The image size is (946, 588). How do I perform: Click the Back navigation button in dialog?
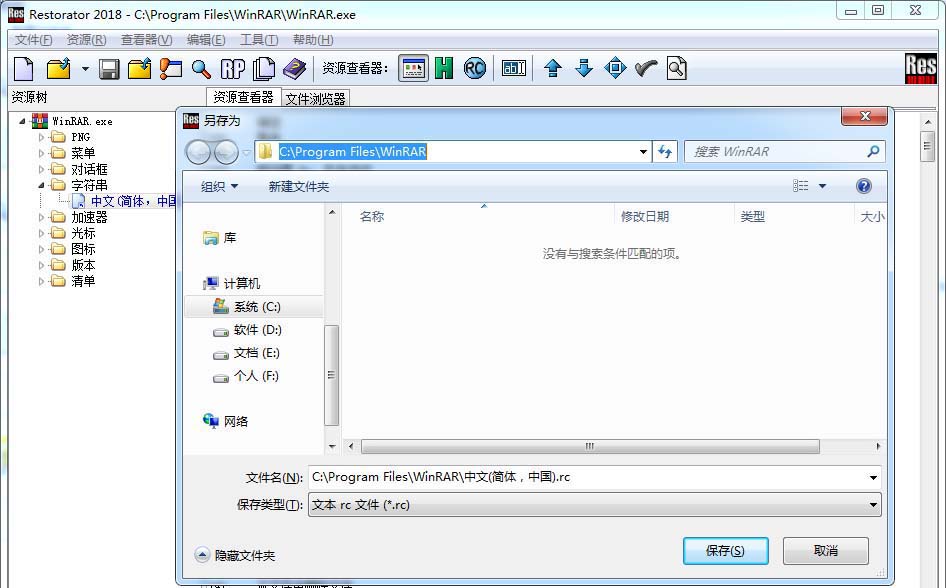tap(198, 152)
